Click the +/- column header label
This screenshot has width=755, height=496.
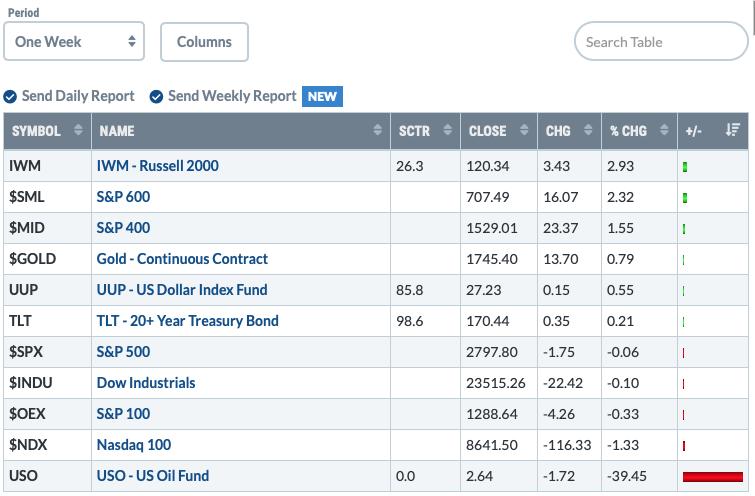point(693,131)
